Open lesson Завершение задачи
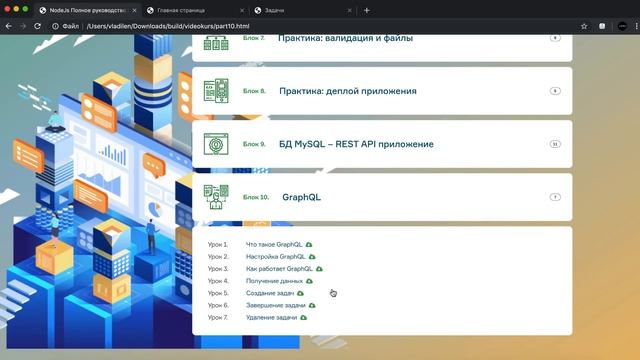Screen dimensions: 640x360 tap(276, 305)
